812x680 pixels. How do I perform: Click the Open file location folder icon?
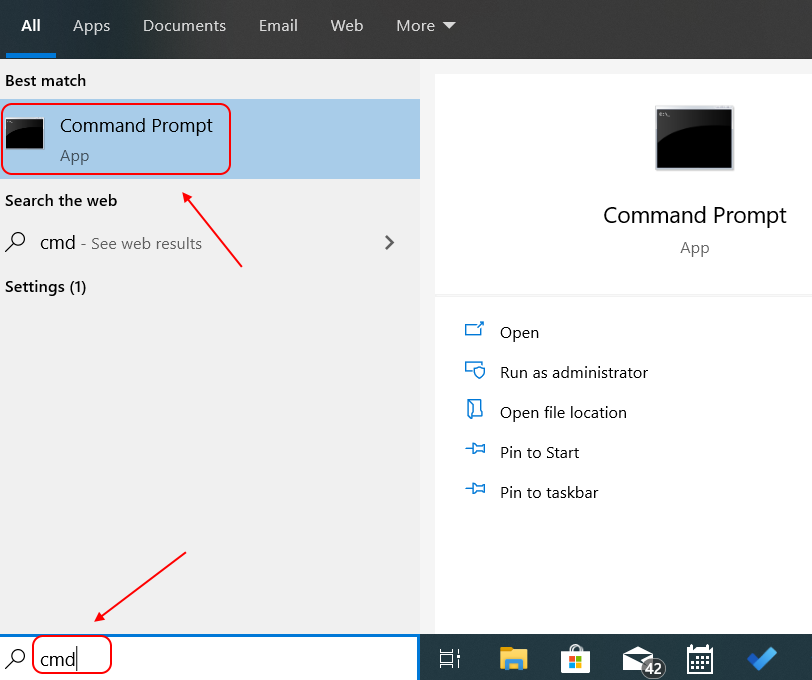(475, 409)
